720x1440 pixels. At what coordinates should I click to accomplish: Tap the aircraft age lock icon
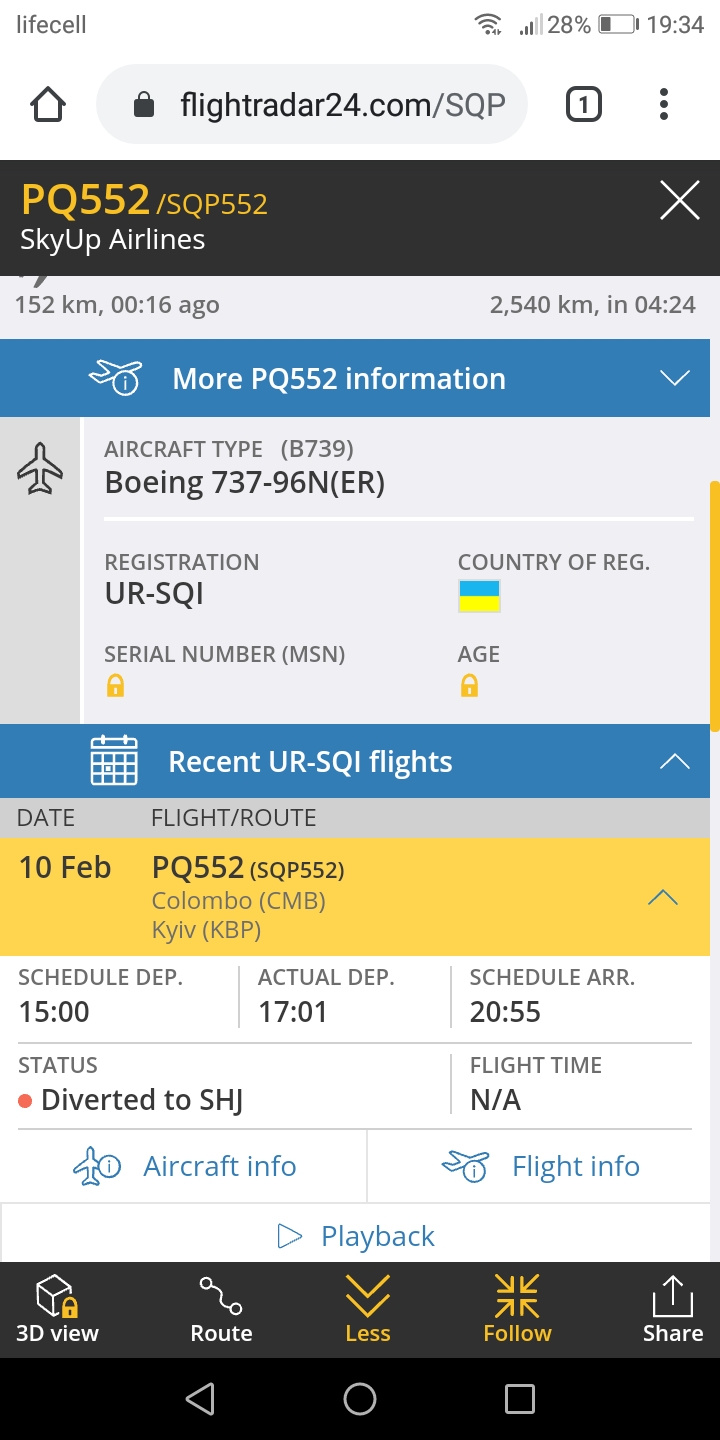click(x=469, y=686)
